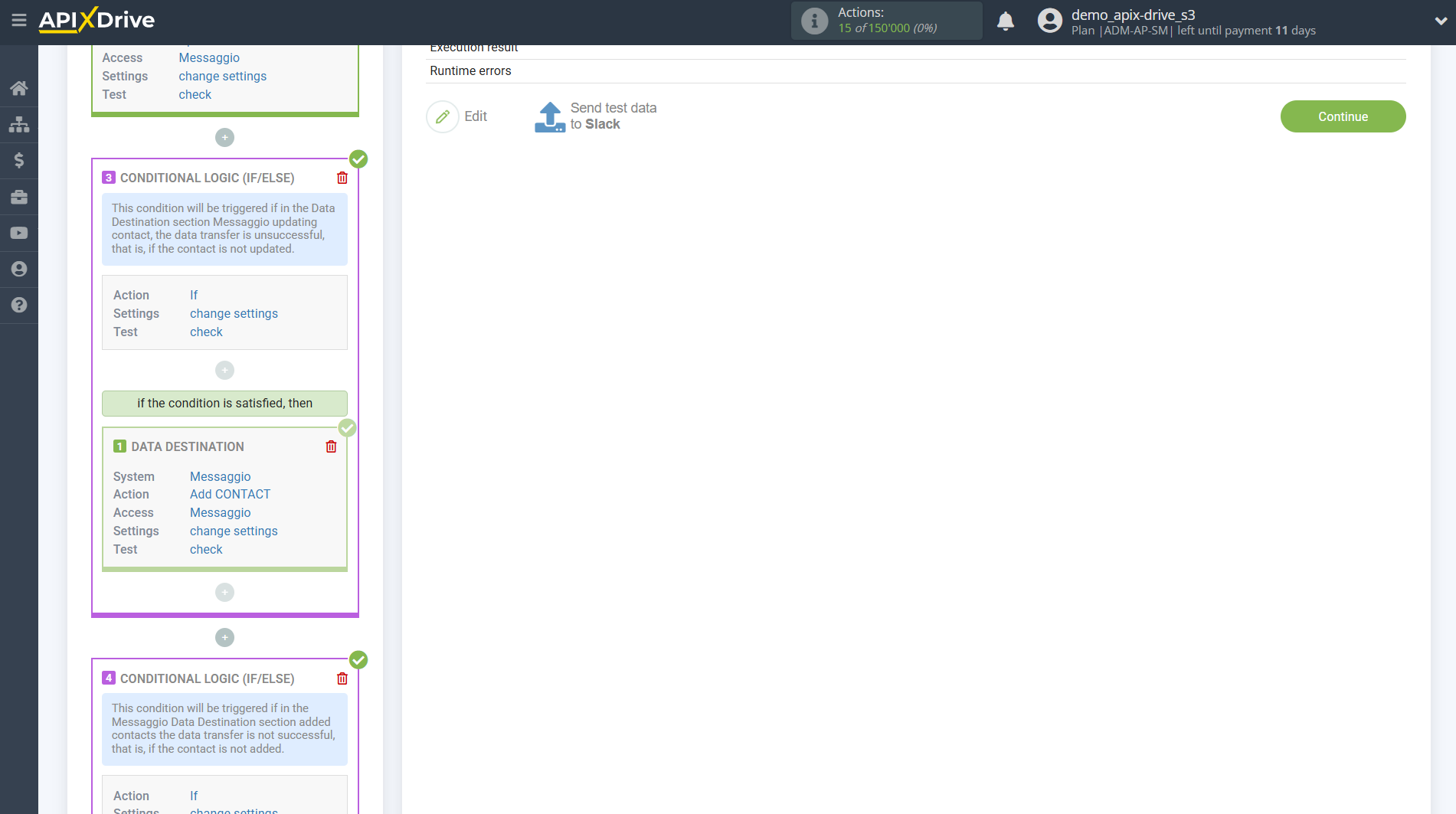The image size is (1456, 814).
Task: Delete Conditional Logic block 4
Action: (342, 678)
